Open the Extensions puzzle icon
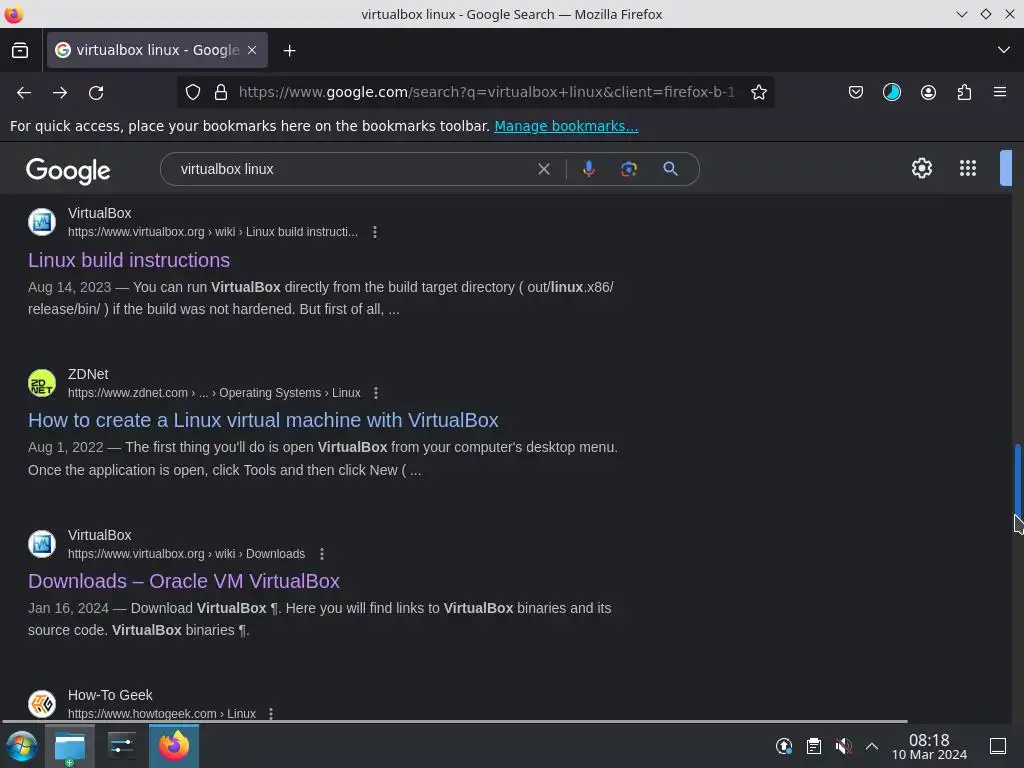Viewport: 1024px width, 768px height. [964, 92]
